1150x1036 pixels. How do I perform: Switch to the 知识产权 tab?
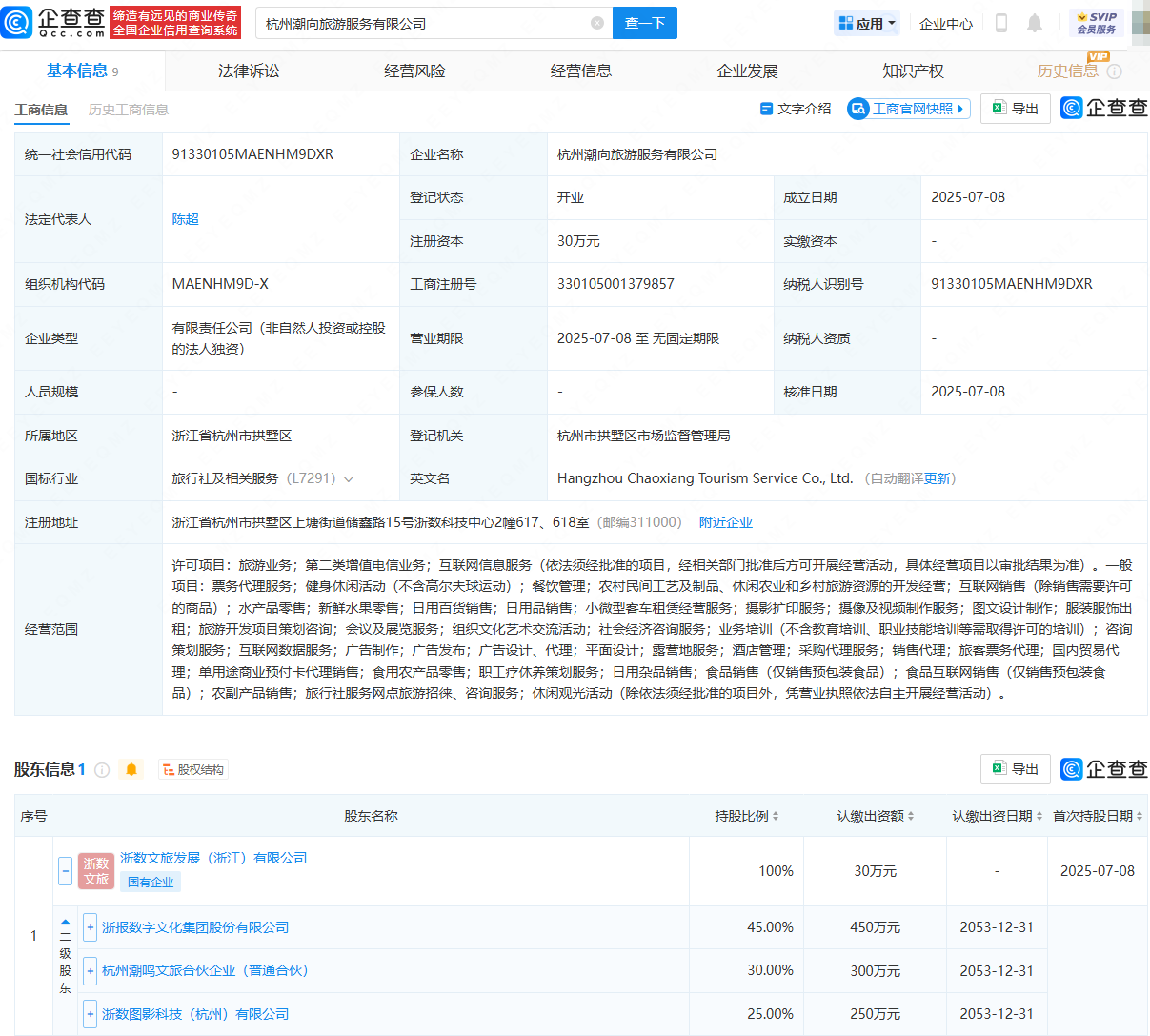[913, 71]
